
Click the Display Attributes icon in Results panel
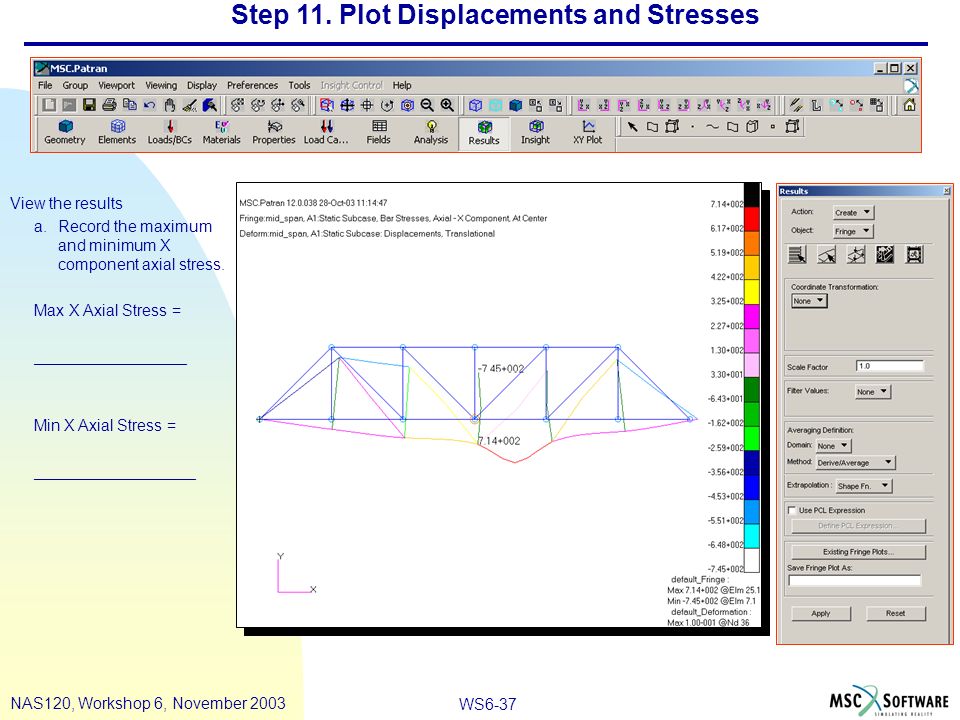[x=856, y=255]
